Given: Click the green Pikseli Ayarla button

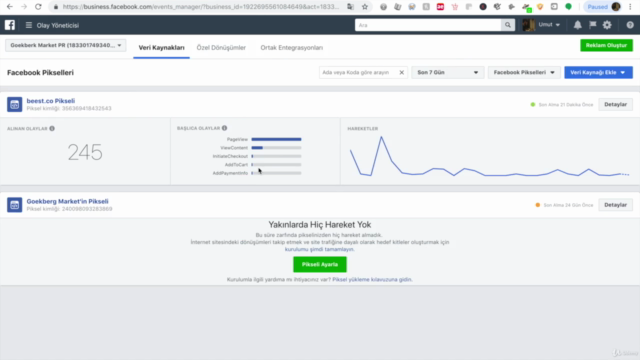Looking at the screenshot, I should (x=320, y=264).
